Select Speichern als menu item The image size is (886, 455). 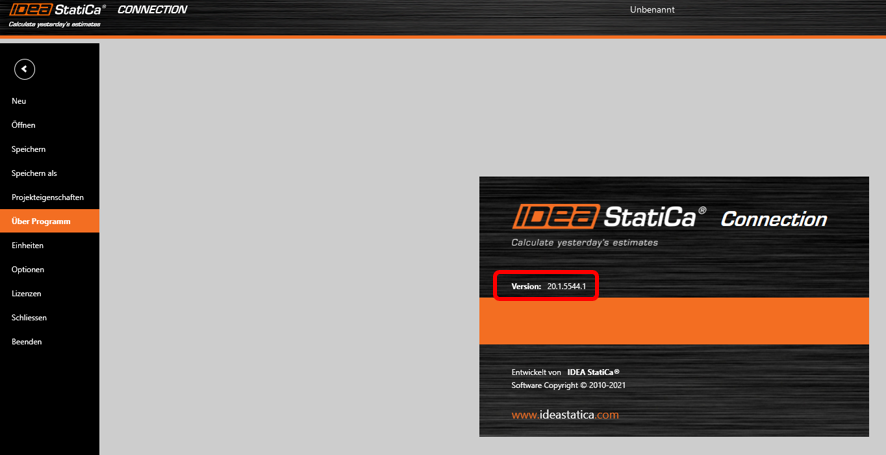tap(34, 173)
